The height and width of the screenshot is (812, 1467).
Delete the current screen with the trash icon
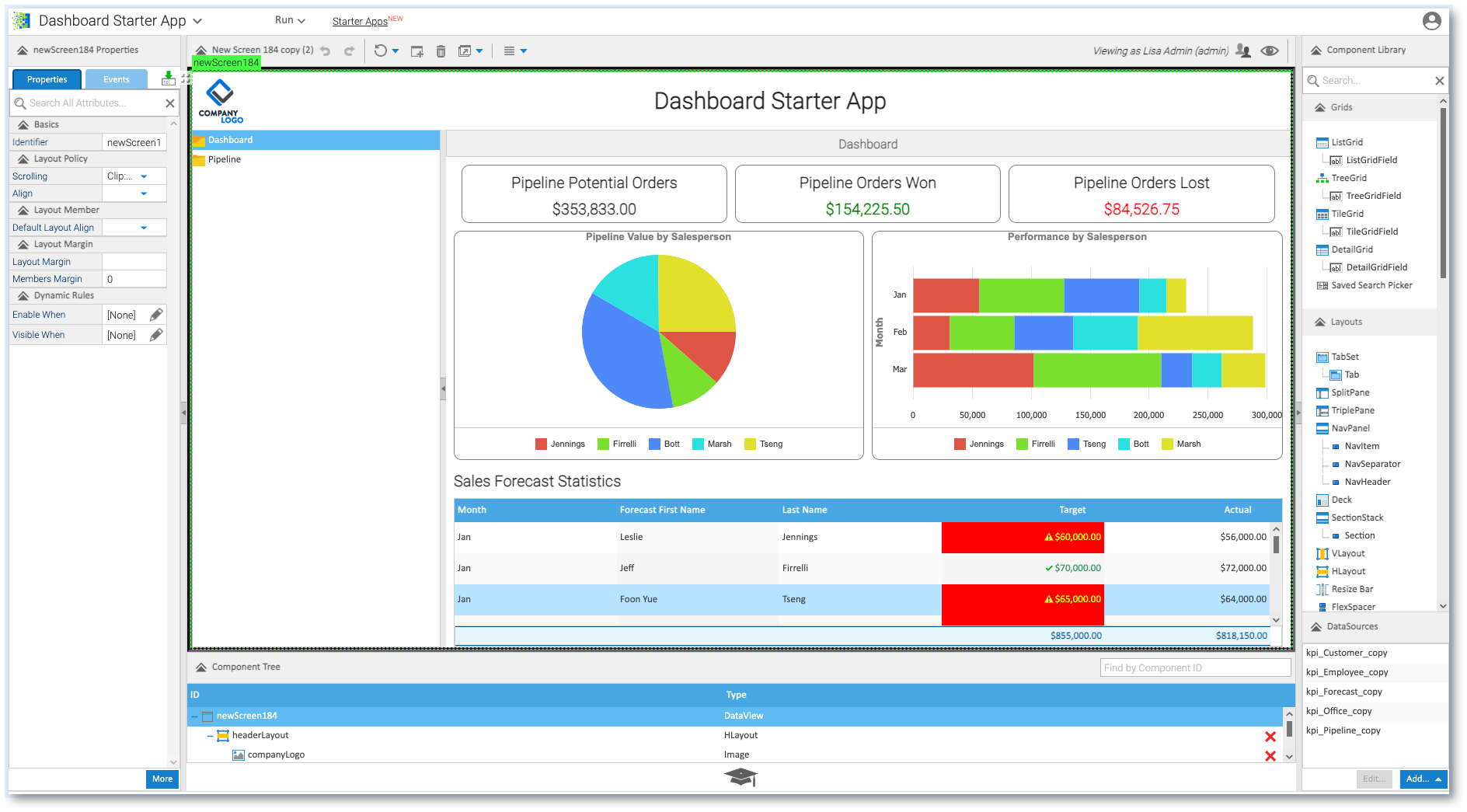pyautogui.click(x=441, y=51)
